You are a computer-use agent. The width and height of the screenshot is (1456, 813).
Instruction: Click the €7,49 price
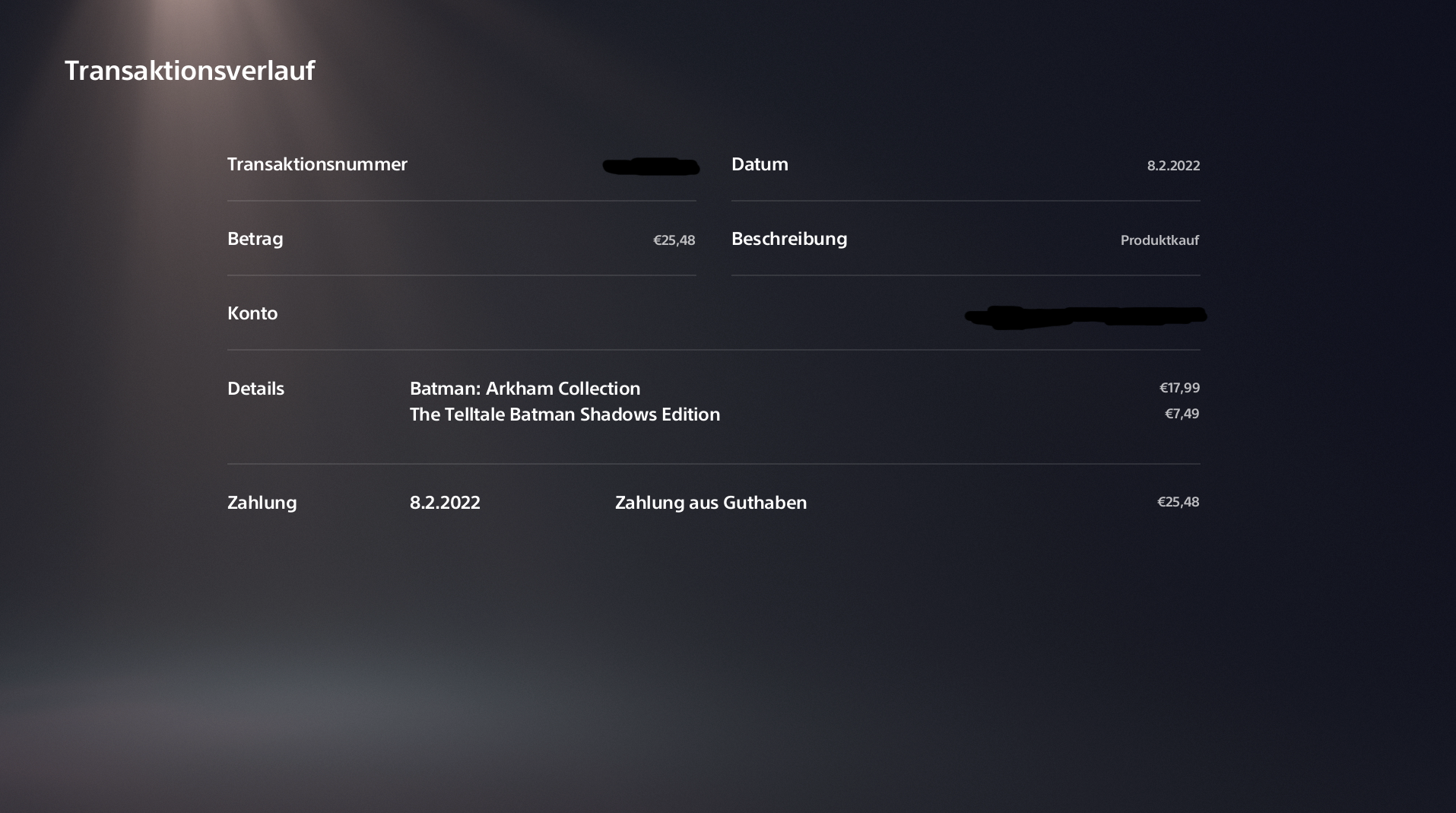tap(1182, 414)
